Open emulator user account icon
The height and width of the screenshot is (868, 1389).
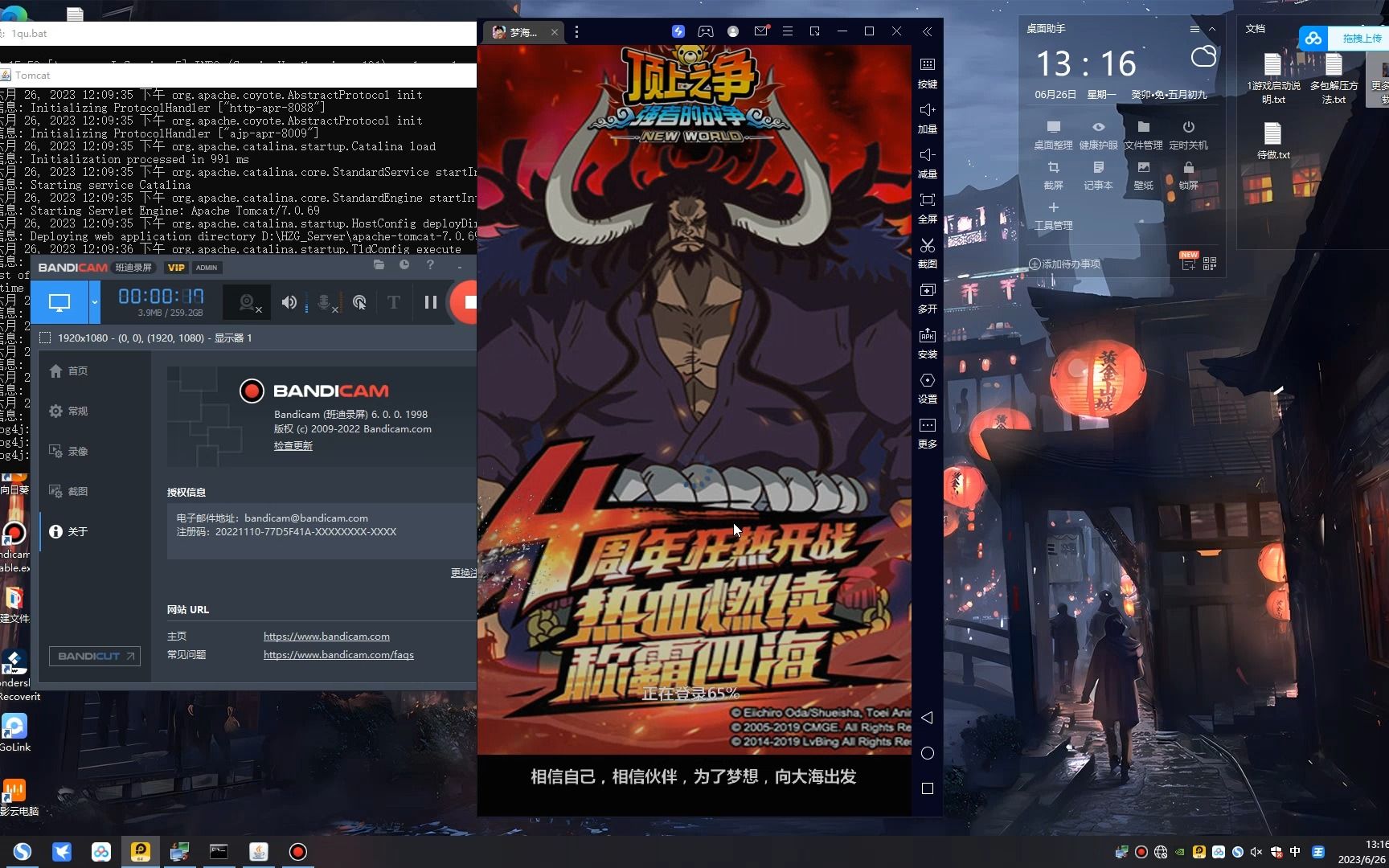[x=733, y=31]
